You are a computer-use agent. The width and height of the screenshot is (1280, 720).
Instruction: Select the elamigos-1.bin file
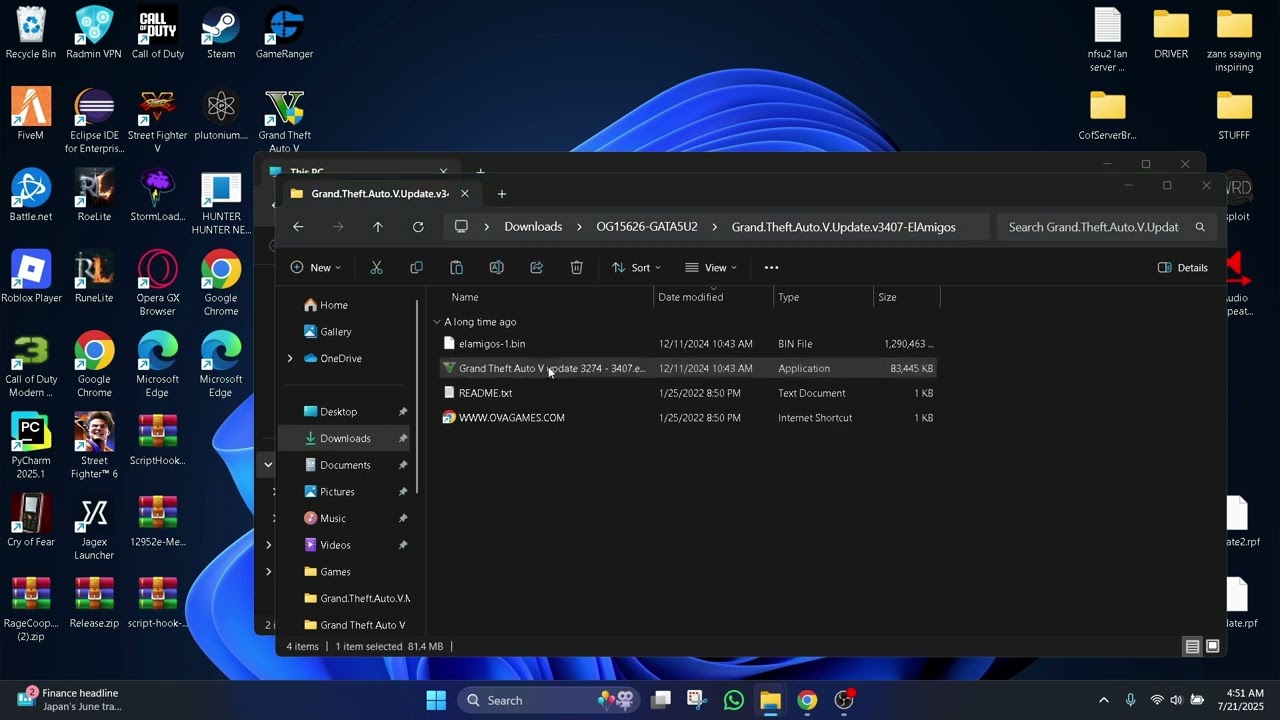point(686,344)
